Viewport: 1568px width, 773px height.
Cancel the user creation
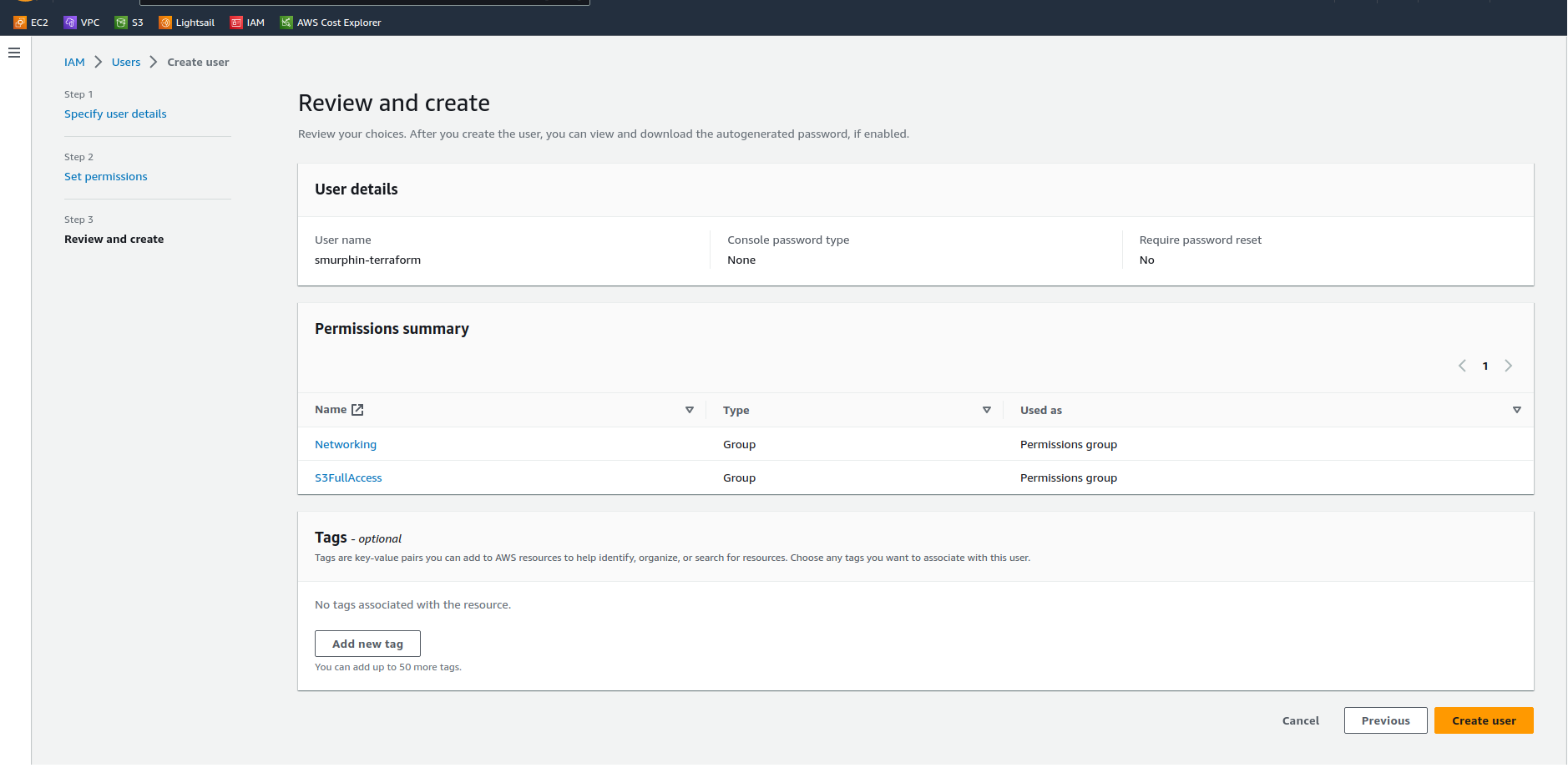pyautogui.click(x=1301, y=720)
